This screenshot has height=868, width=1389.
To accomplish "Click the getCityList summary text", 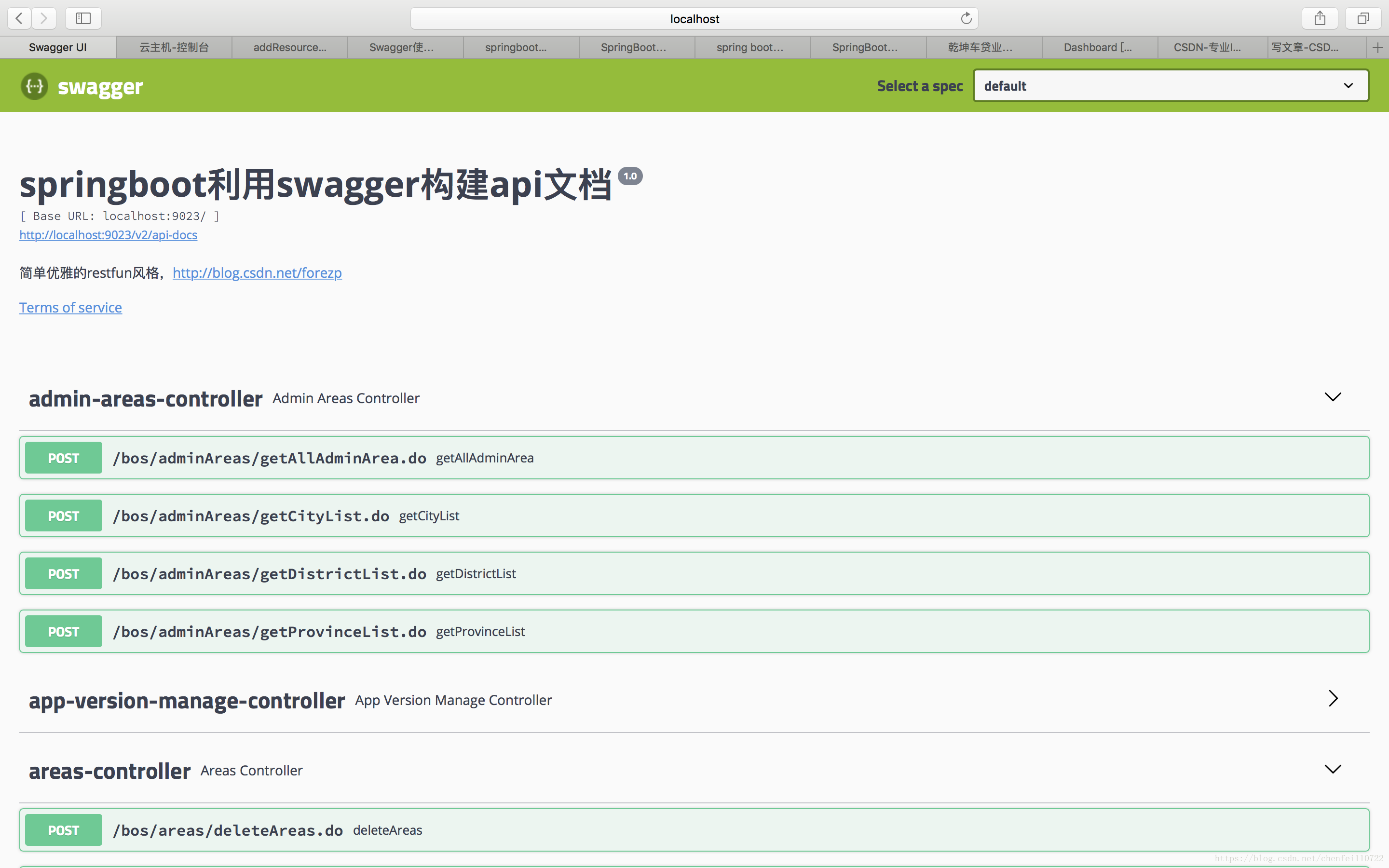I will pos(429,516).
